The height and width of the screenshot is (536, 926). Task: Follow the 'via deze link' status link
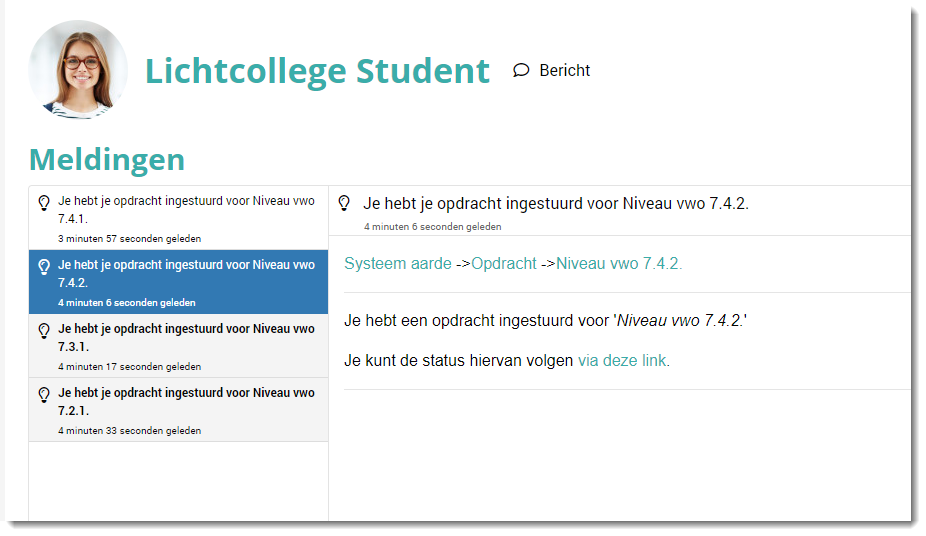tap(623, 361)
